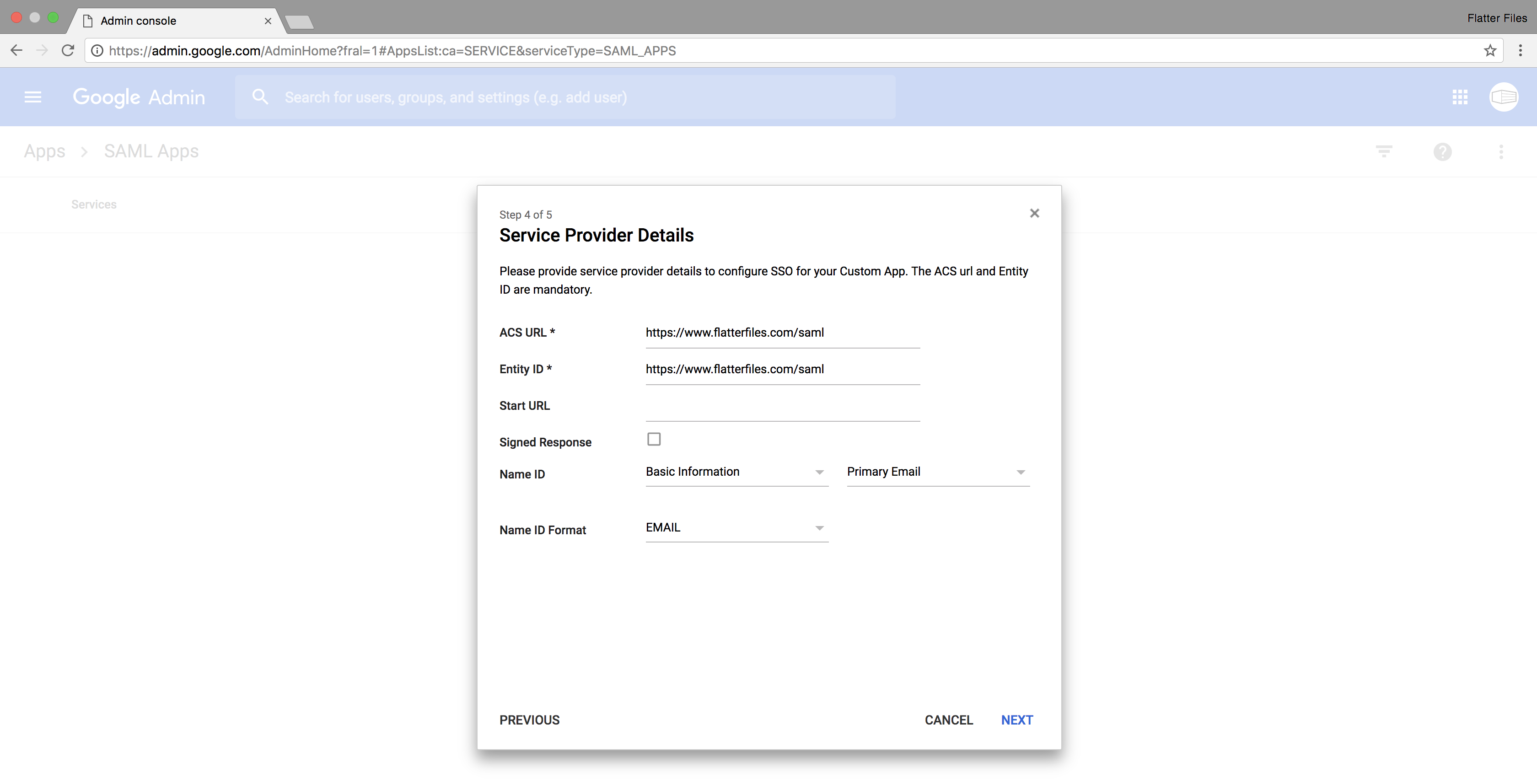The height and width of the screenshot is (784, 1537).
Task: Open the Google Admin hamburger main menu
Action: point(33,97)
